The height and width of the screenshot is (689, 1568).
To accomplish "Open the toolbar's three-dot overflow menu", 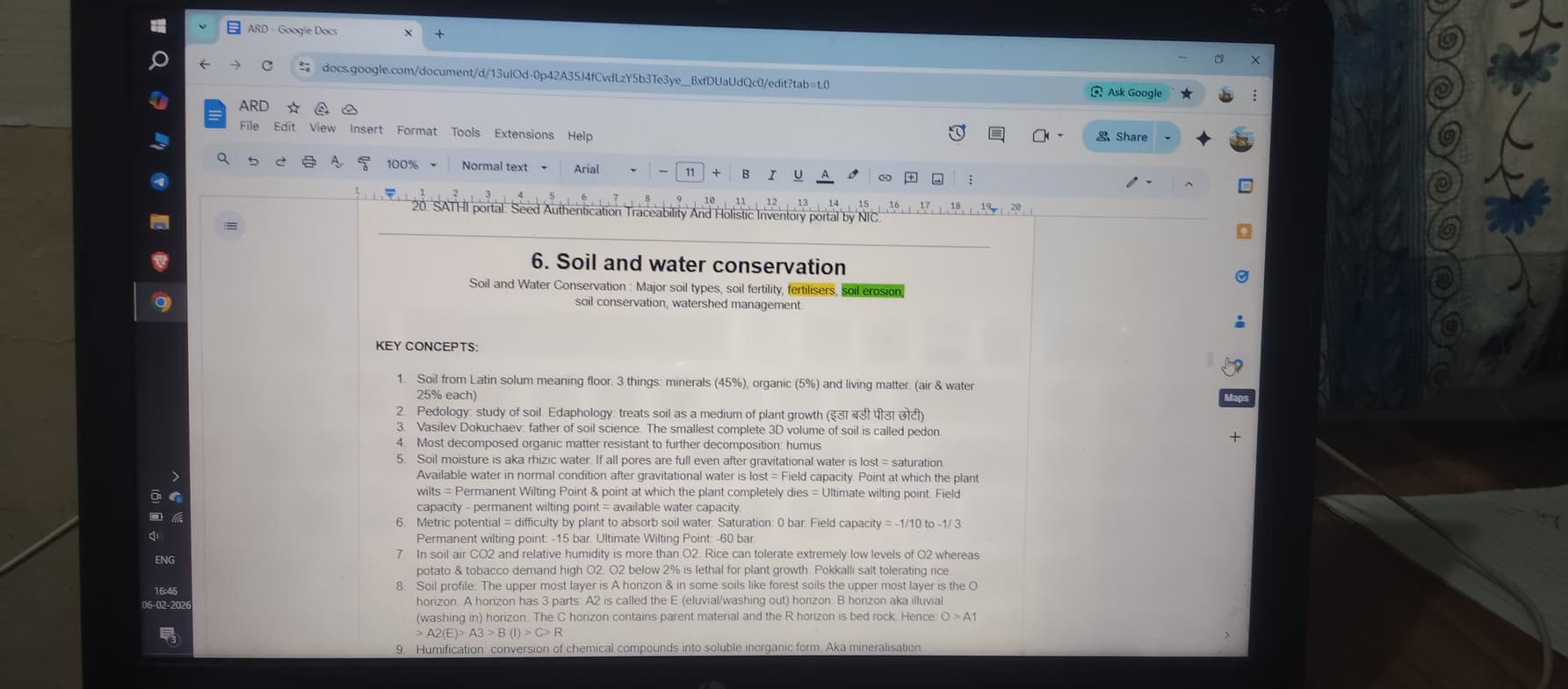I will 970,179.
